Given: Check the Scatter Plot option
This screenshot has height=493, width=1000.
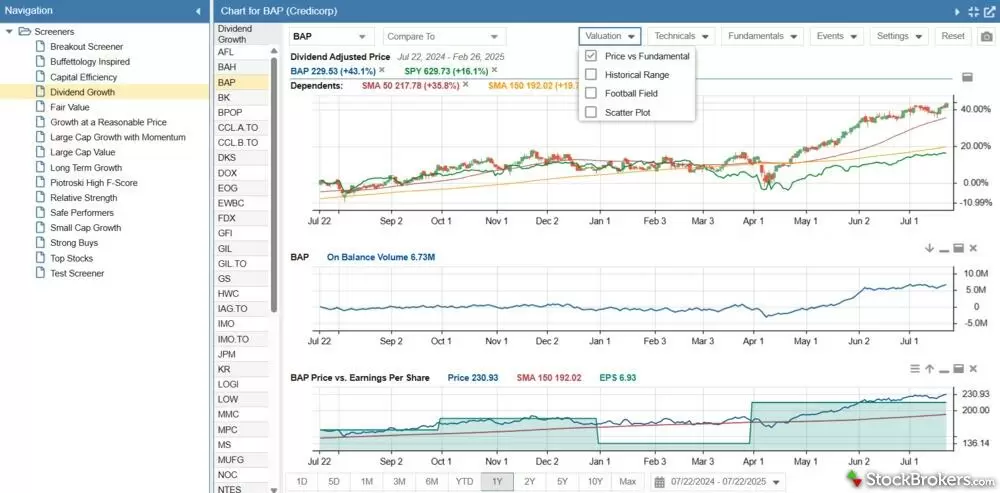Looking at the screenshot, I should tap(591, 112).
